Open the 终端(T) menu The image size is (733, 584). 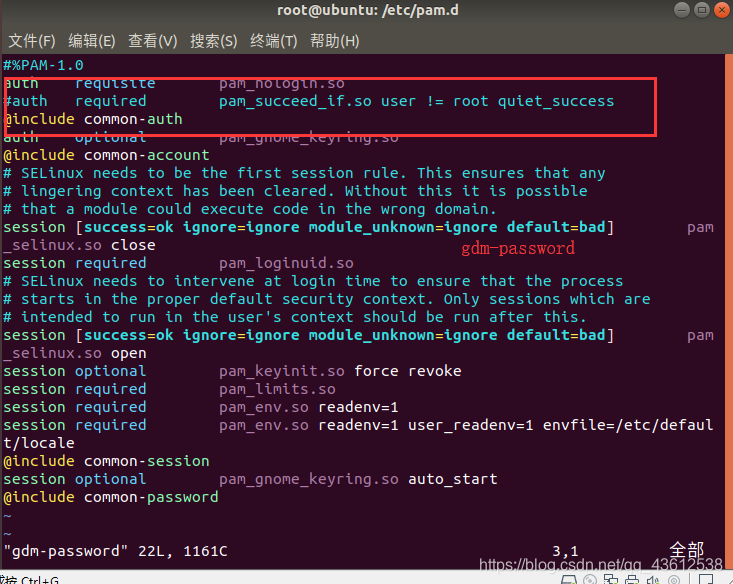(273, 41)
